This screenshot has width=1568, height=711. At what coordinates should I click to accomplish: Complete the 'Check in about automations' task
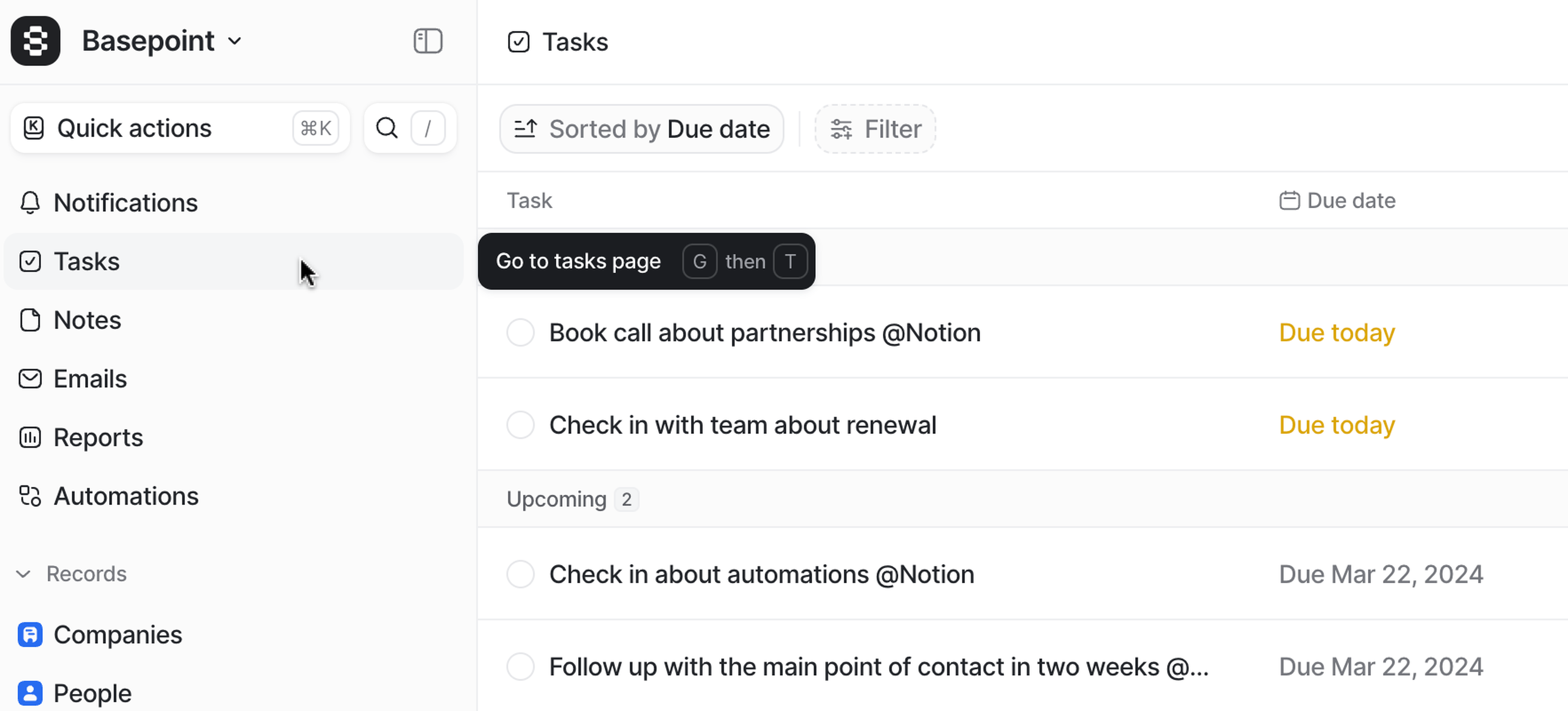521,575
